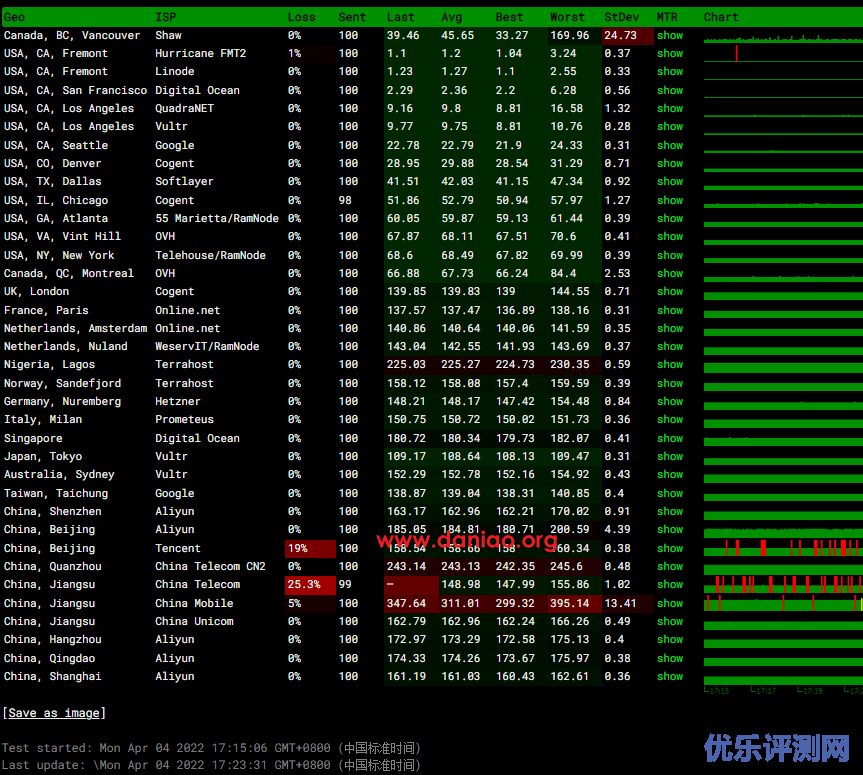Click the 'Worst' column header

[567, 17]
